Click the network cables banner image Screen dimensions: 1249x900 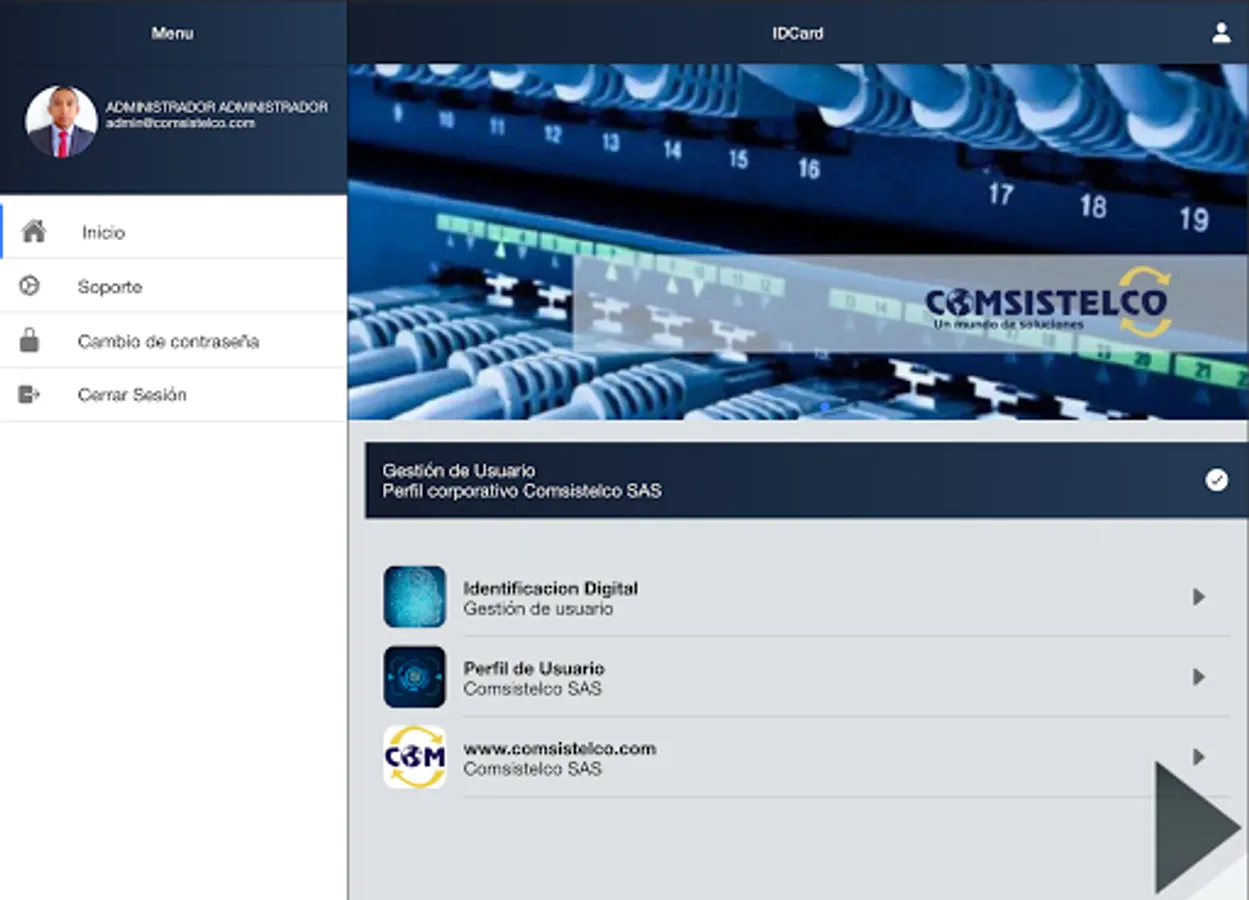(798, 242)
